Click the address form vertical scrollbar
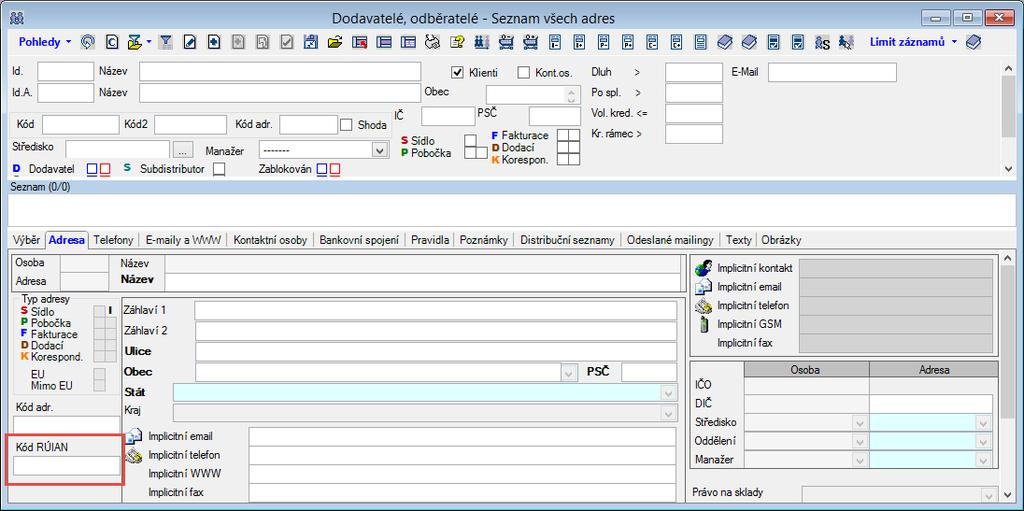Screen dimensions: 1024x511 coord(1008,379)
